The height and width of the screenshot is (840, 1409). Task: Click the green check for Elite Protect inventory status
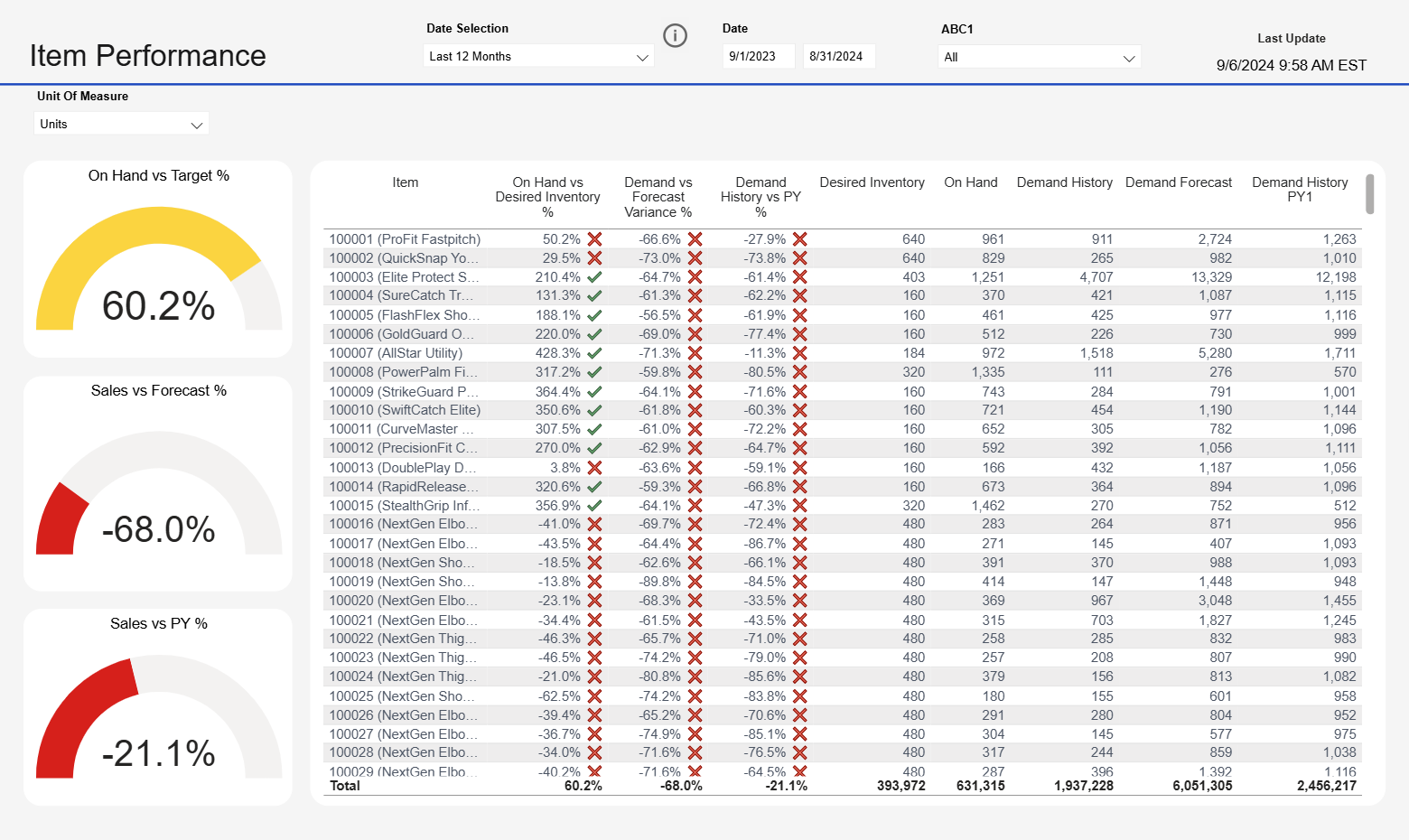pos(593,276)
